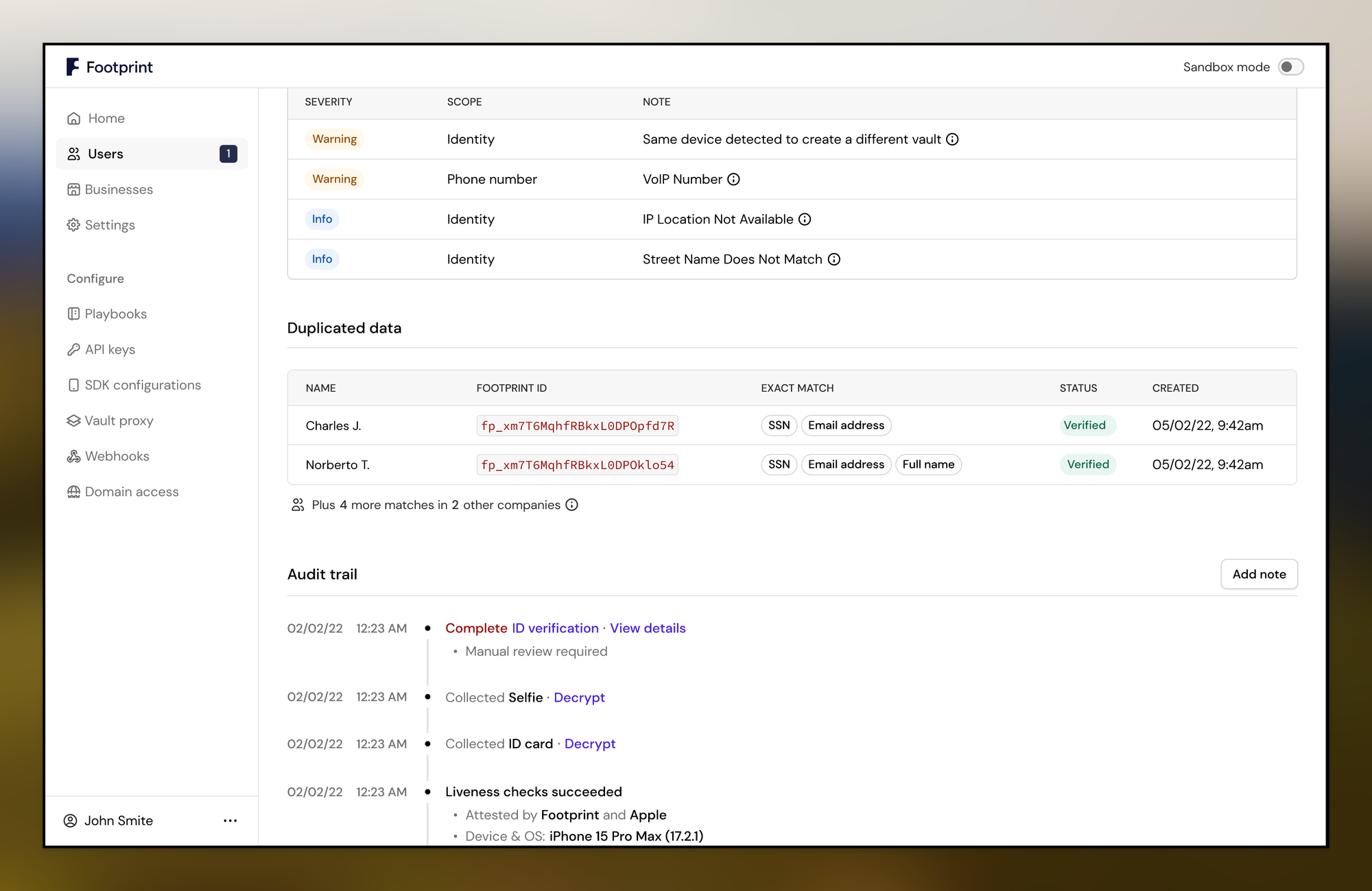The image size is (1372, 891).
Task: Open API keys with the key icon
Action: pyautogui.click(x=109, y=349)
